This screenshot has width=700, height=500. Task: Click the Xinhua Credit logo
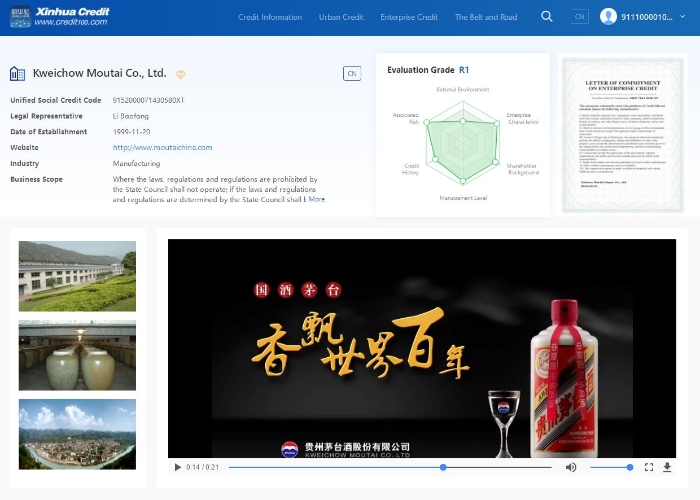(60, 17)
